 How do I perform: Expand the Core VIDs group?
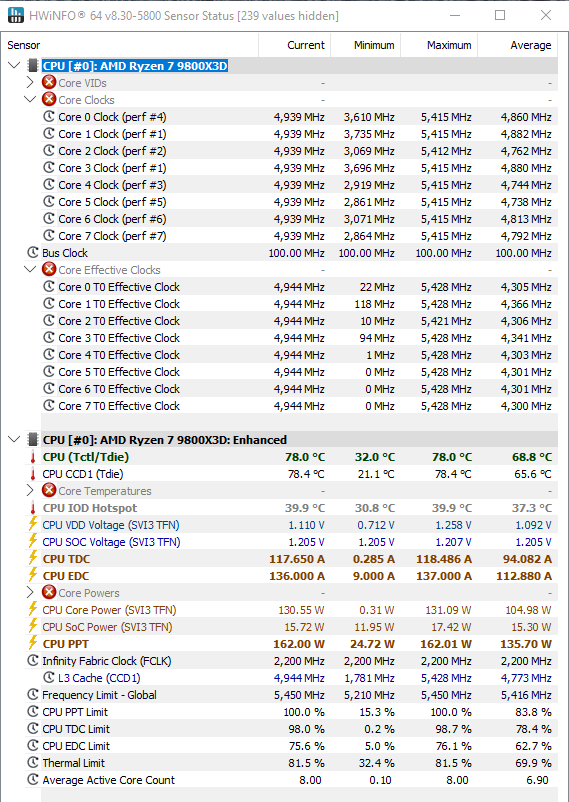coord(30,82)
